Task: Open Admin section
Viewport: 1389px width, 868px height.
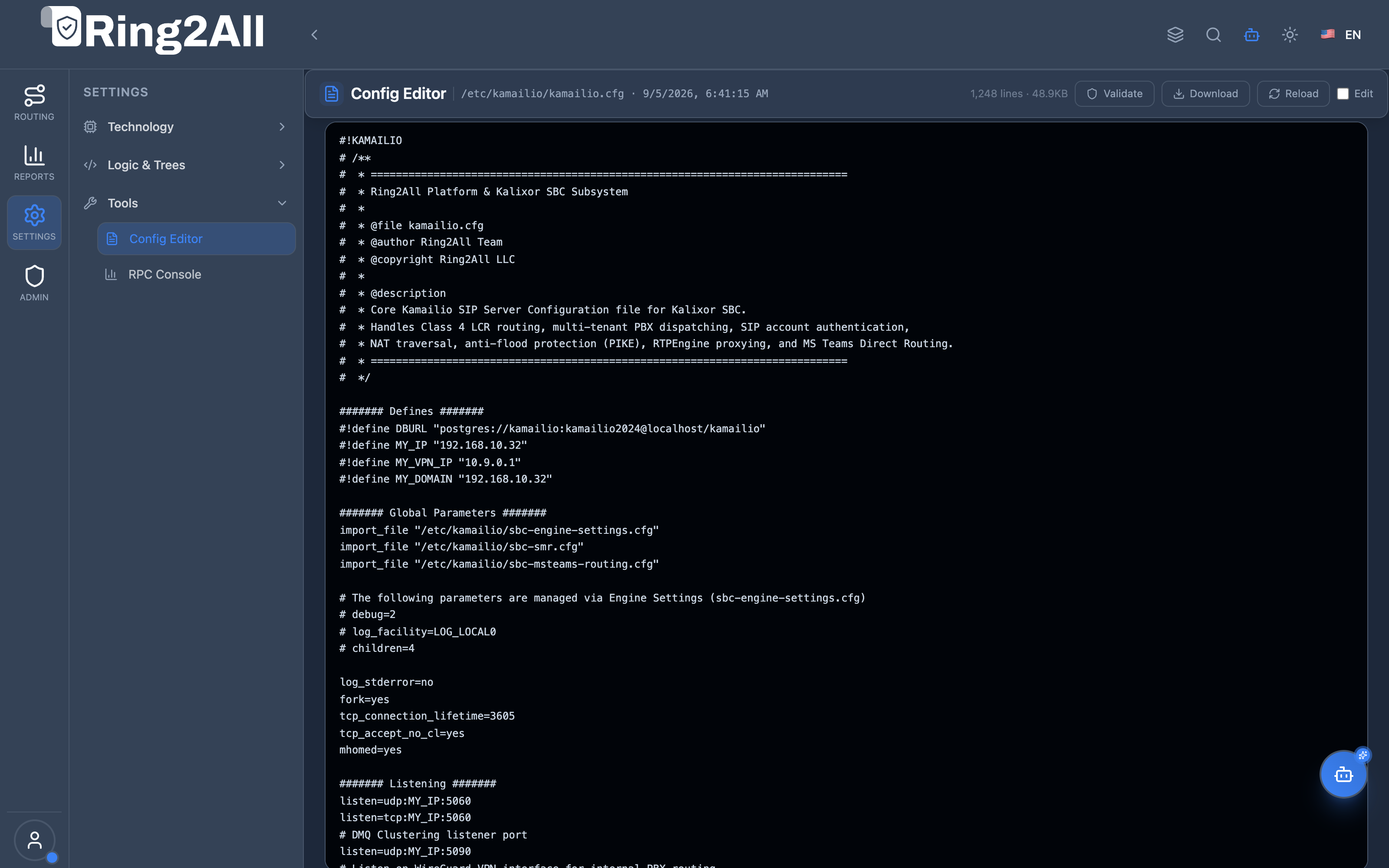Action: pos(34,283)
